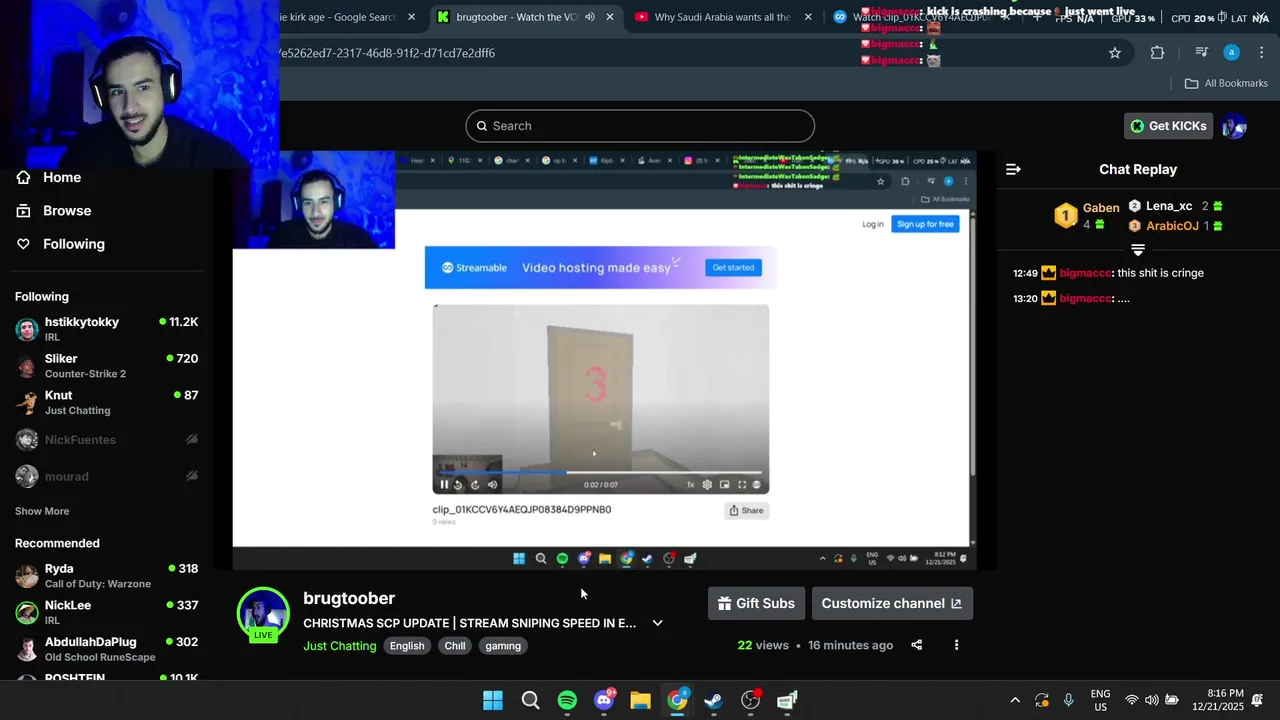Image resolution: width=1280 pixels, height=720 pixels.
Task: Open the Why Saudi Arabia YouTube tab
Action: pos(722,17)
